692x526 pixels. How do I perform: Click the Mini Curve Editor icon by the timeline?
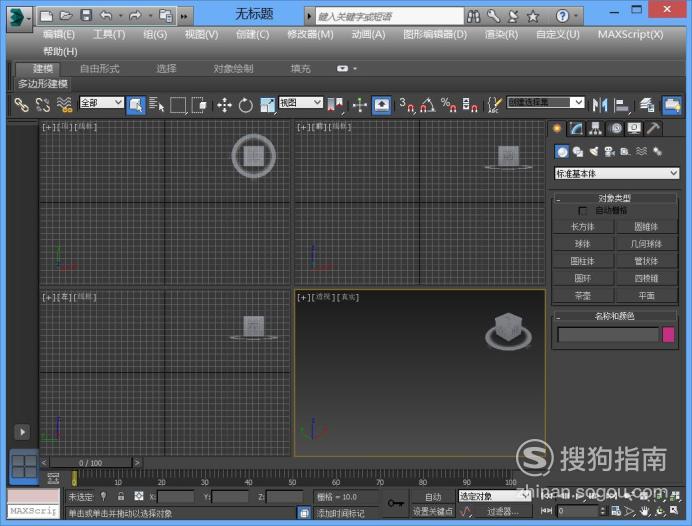click(x=53, y=478)
